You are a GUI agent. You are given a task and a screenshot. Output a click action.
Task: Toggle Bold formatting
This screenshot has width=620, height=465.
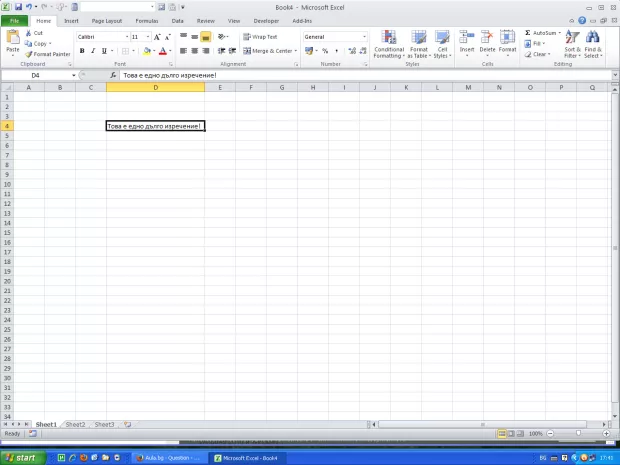point(82,51)
